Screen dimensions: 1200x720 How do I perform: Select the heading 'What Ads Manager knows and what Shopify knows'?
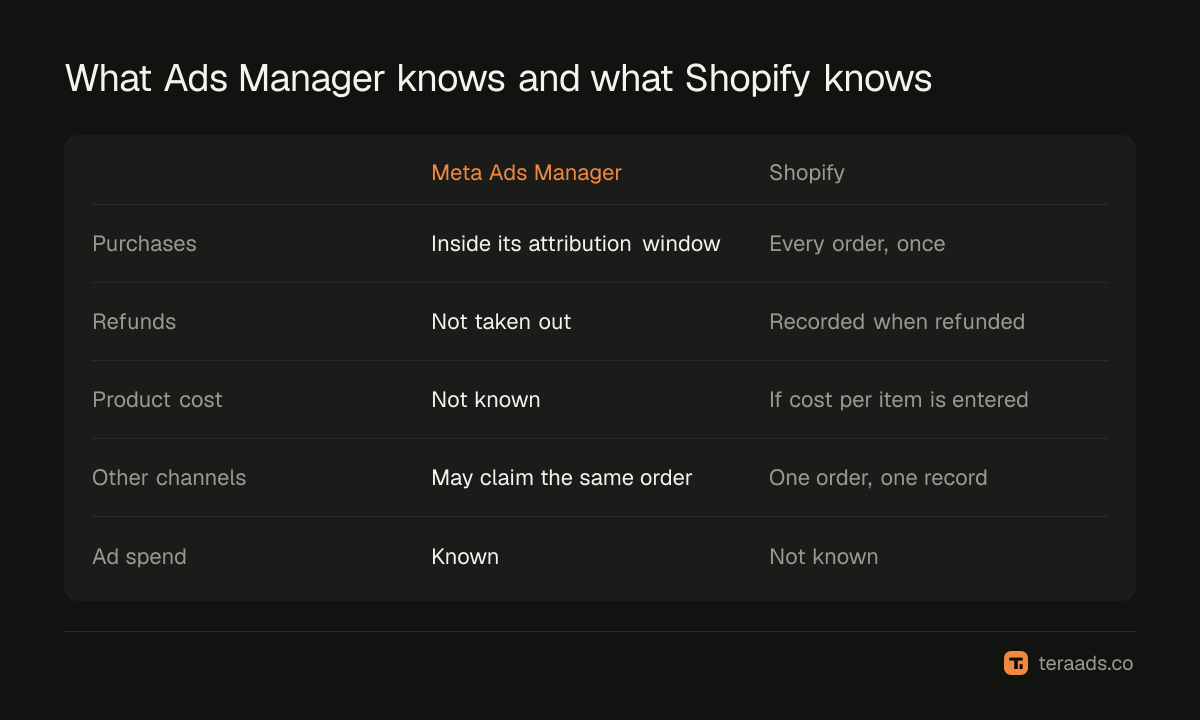(498, 79)
